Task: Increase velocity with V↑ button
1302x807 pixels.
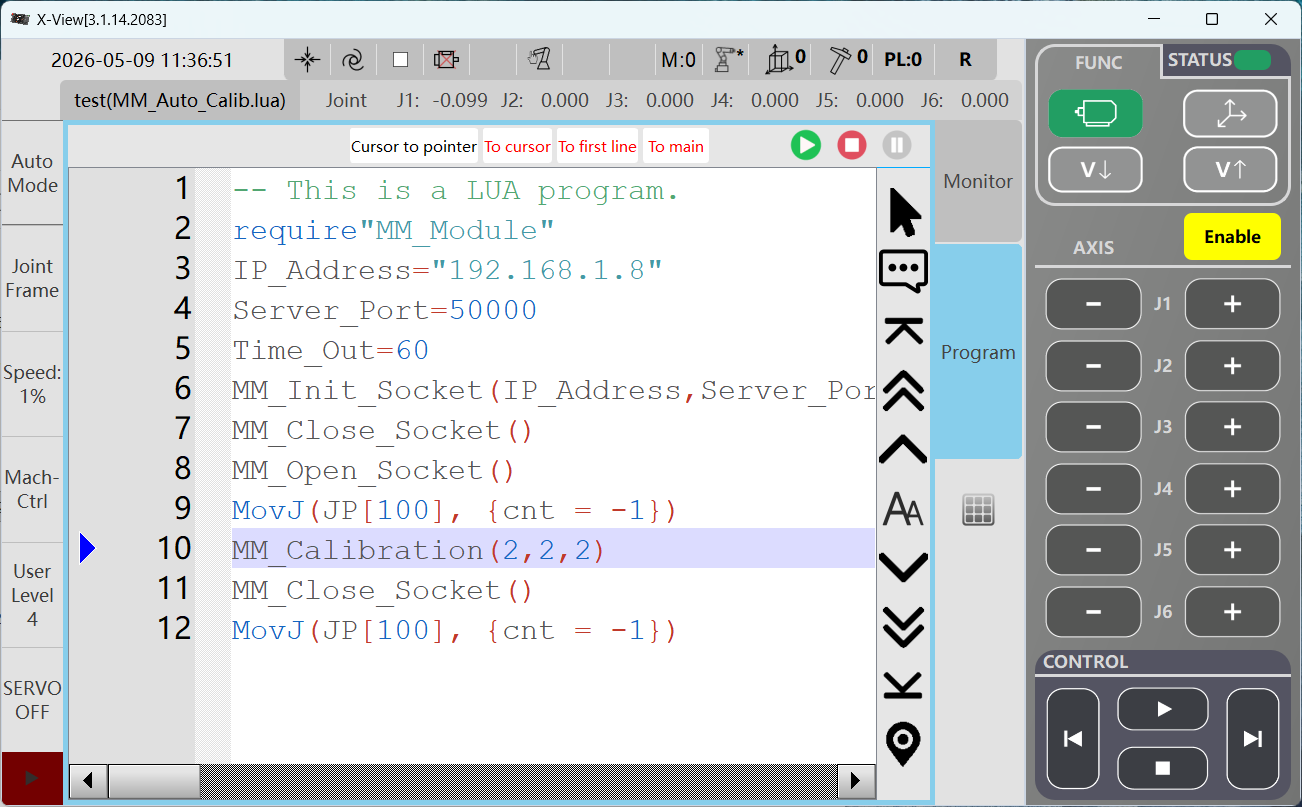Action: 1230,170
